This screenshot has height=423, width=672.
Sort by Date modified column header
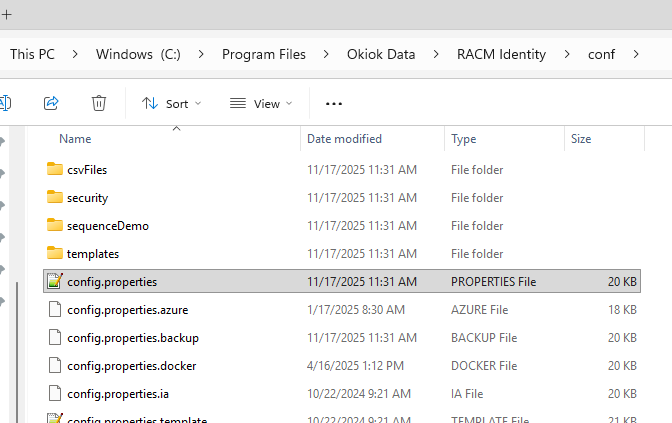tap(344, 139)
